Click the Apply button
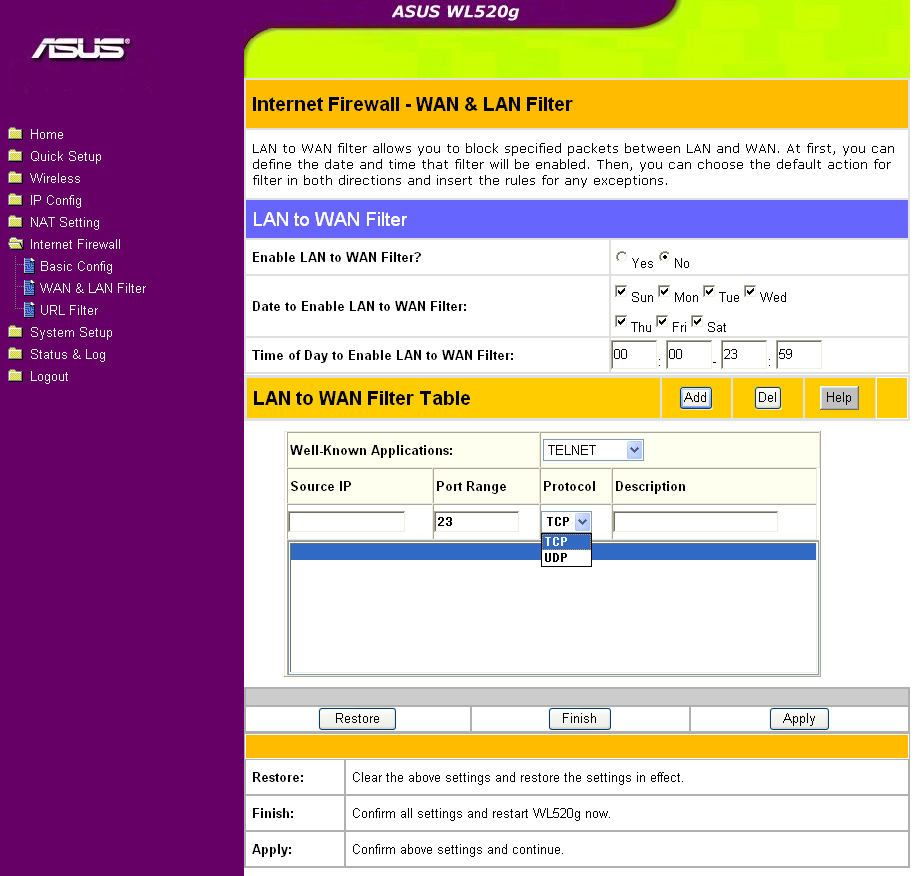This screenshot has height=876, width=915. (799, 718)
